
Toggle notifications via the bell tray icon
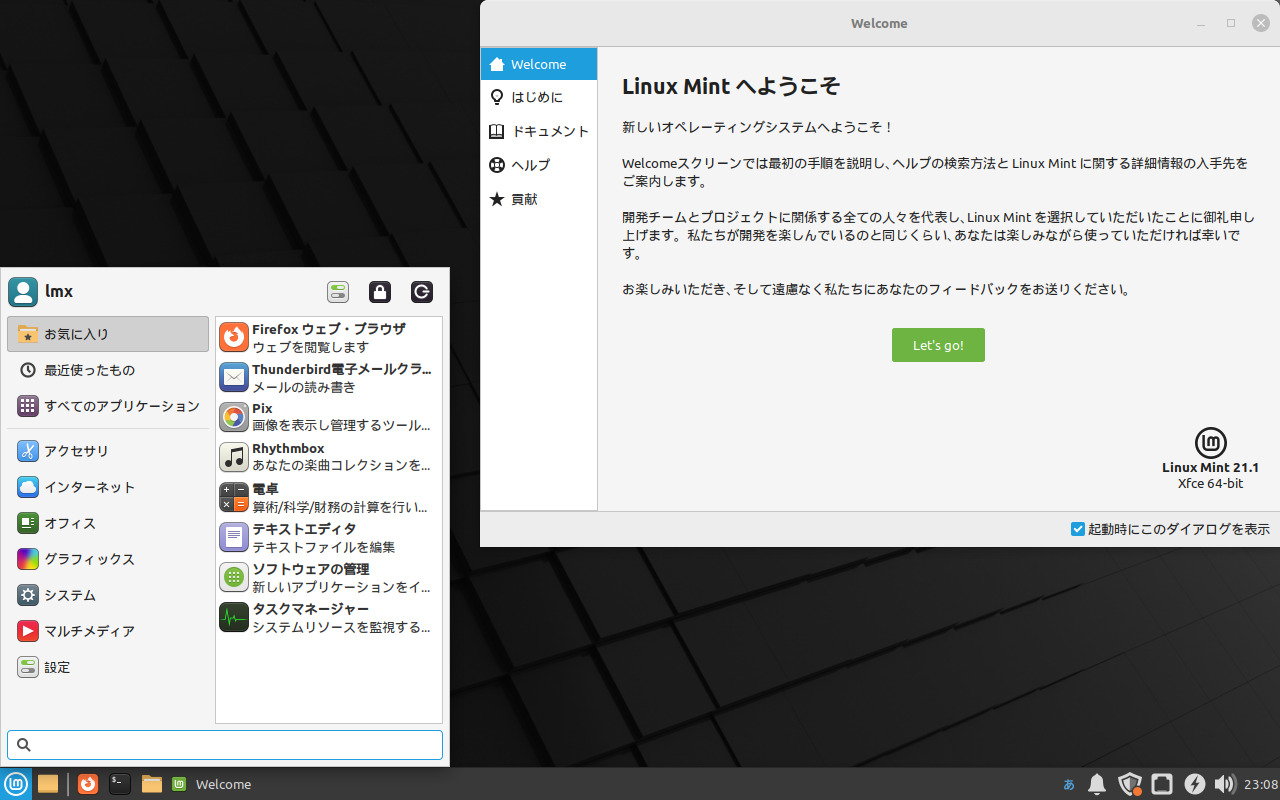(x=1096, y=784)
